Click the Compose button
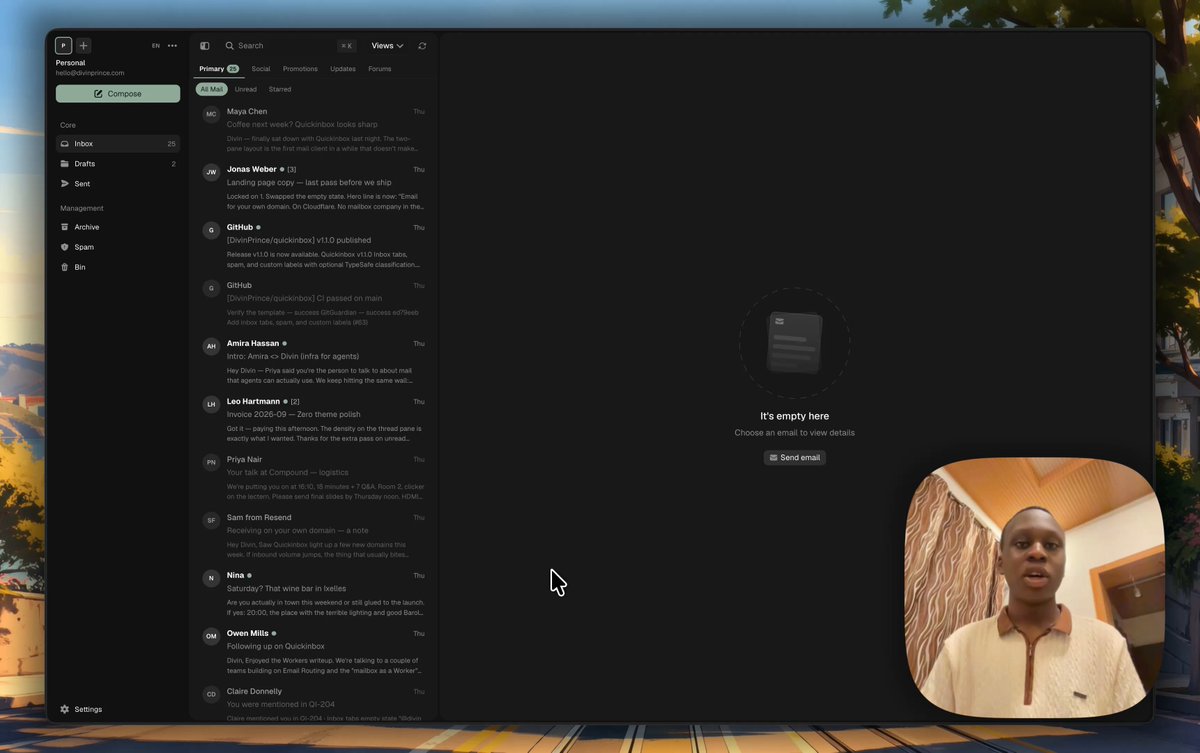This screenshot has height=753, width=1200. (x=118, y=94)
